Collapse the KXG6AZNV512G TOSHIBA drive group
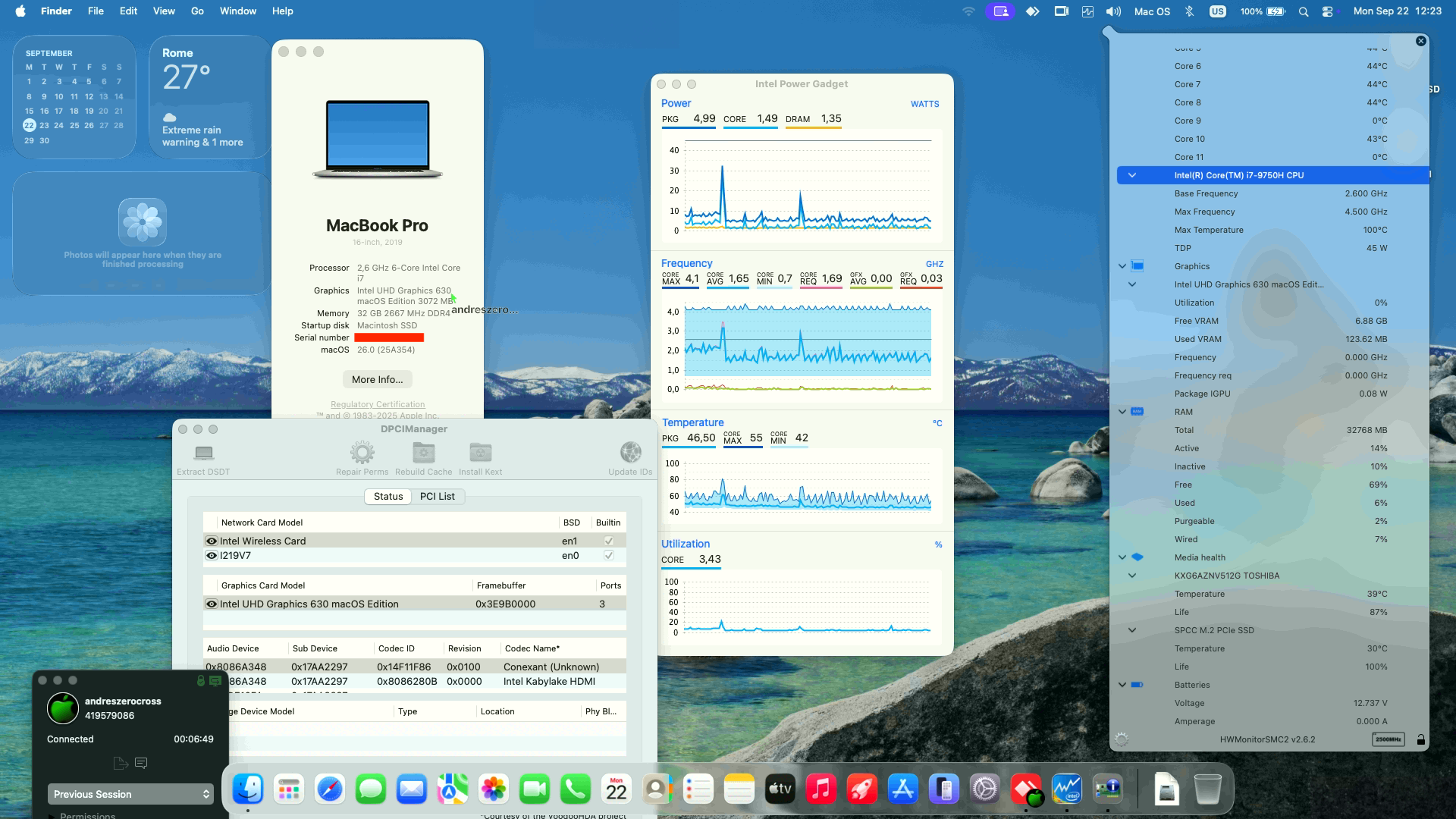 tap(1132, 576)
